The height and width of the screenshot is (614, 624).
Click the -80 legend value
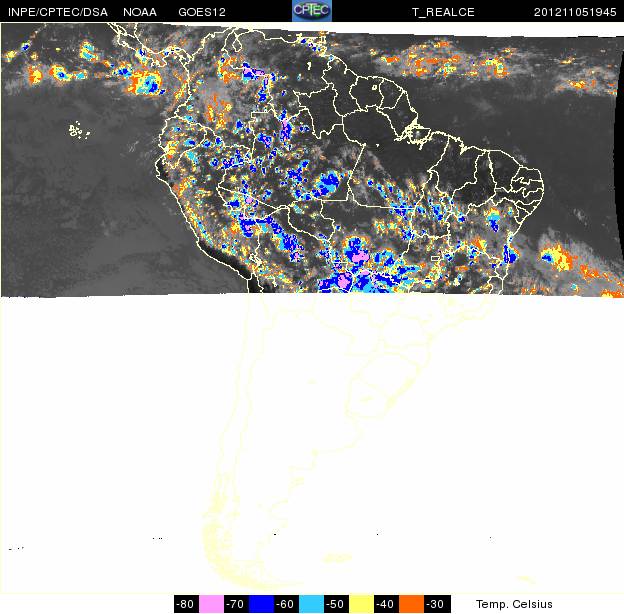(x=186, y=604)
